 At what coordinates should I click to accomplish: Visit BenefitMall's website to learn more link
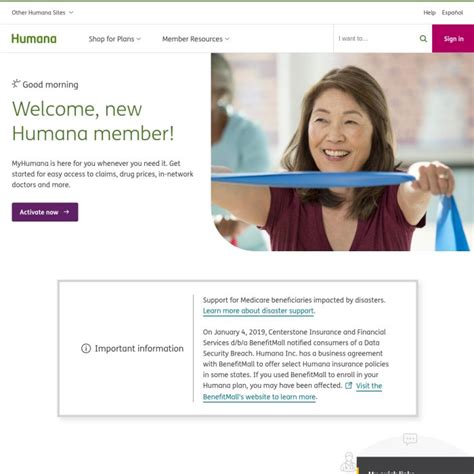(x=292, y=391)
